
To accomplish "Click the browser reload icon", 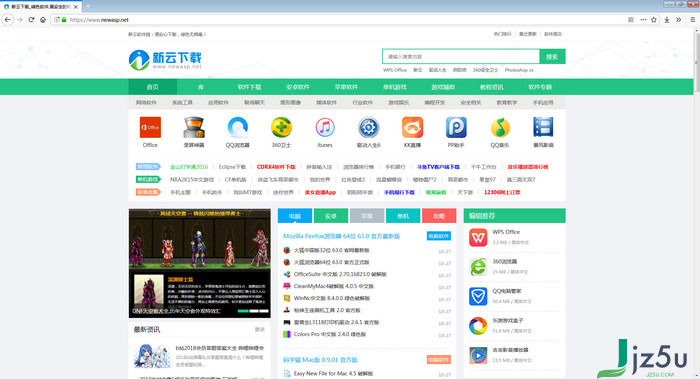I will pyautogui.click(x=31, y=20).
